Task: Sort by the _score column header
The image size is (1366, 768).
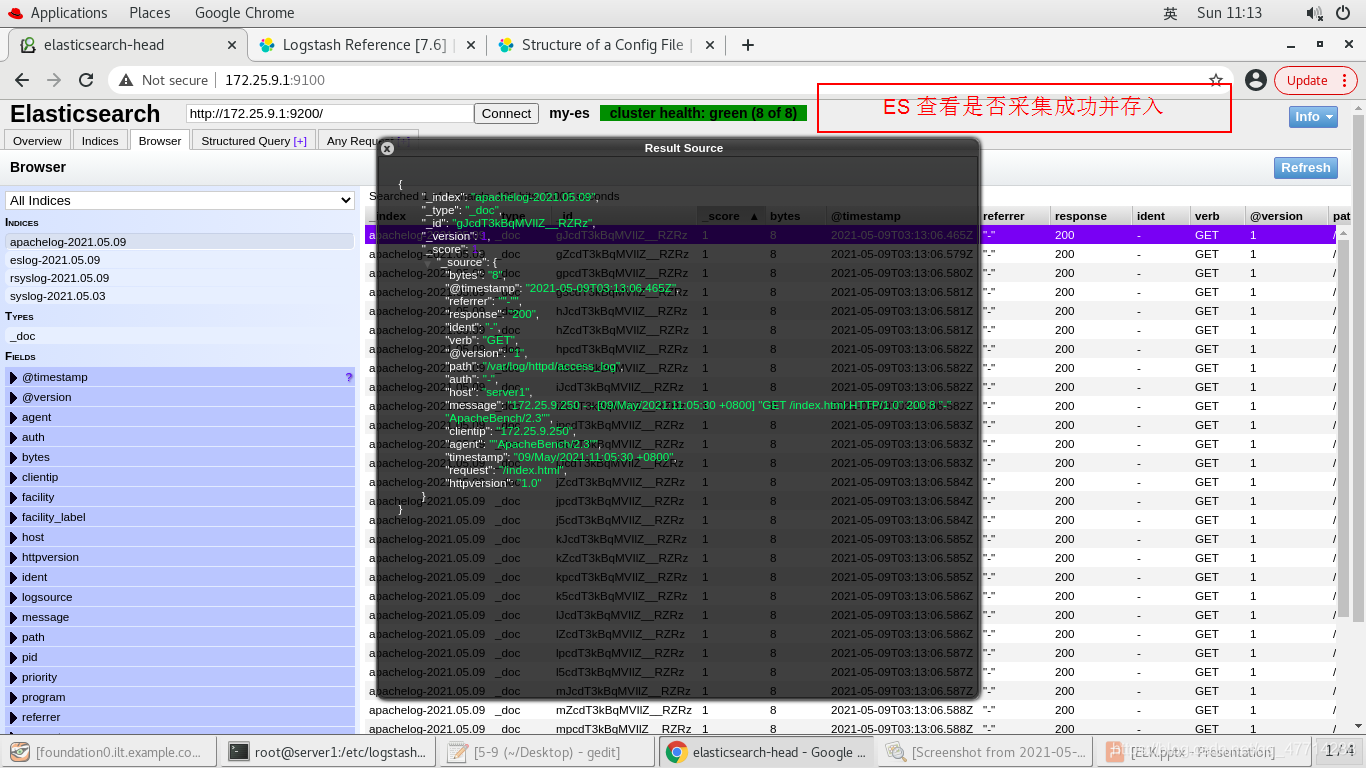Action: 731,216
